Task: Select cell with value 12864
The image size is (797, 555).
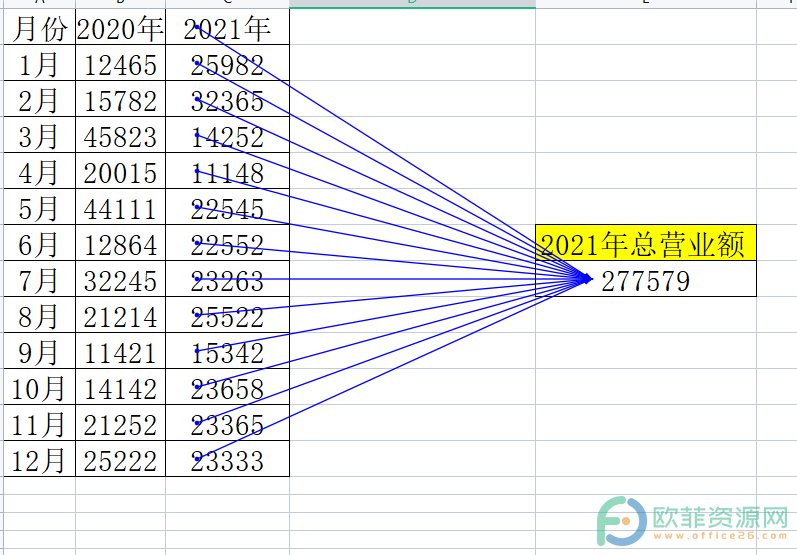Action: click(x=120, y=243)
